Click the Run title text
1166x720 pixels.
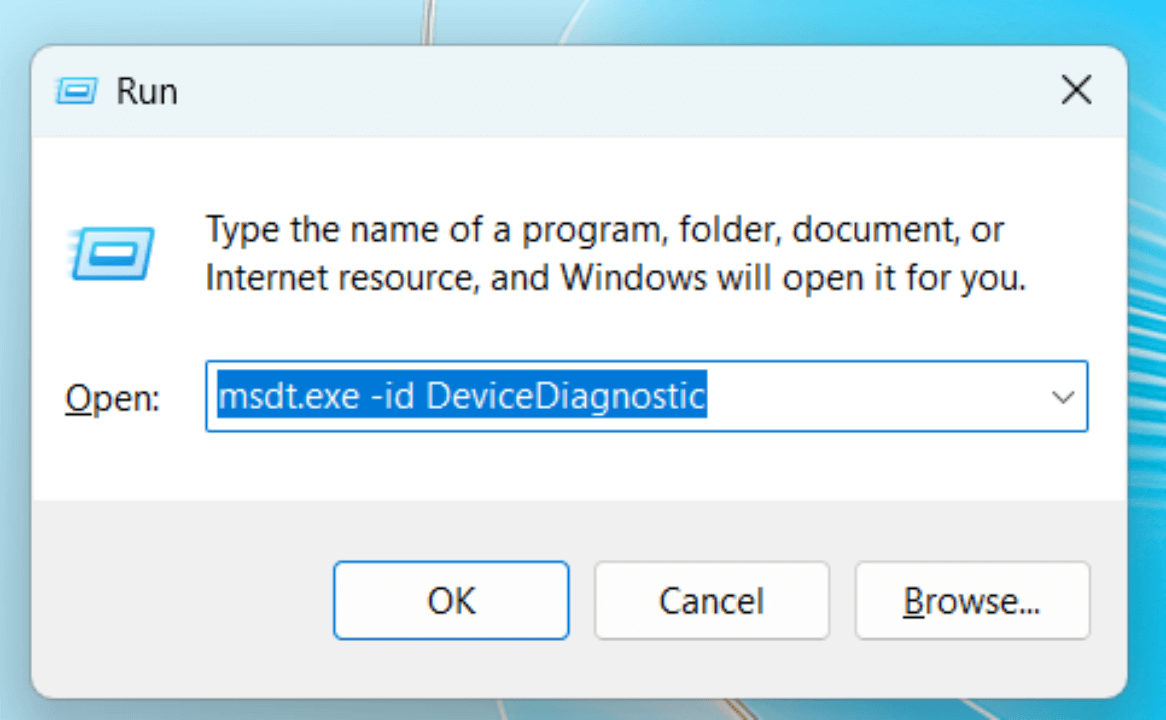pos(146,90)
